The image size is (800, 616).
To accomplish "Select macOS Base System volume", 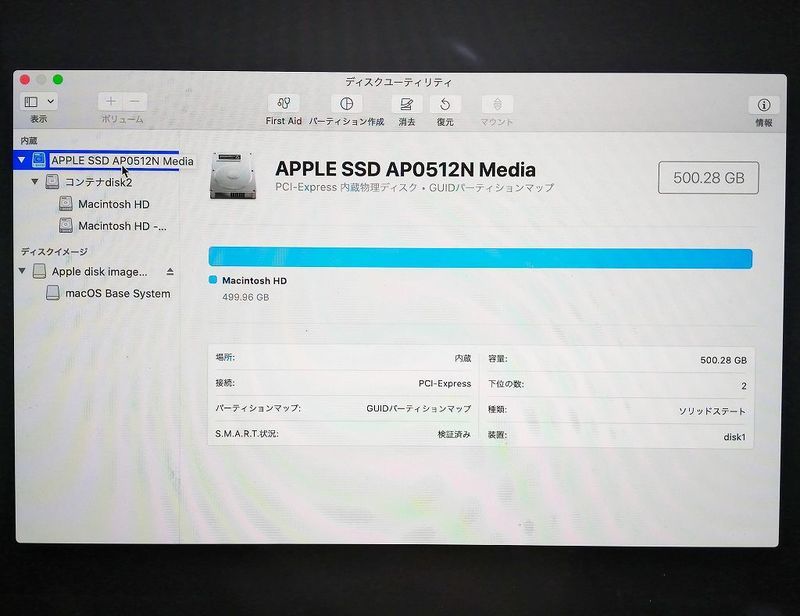I will [117, 293].
